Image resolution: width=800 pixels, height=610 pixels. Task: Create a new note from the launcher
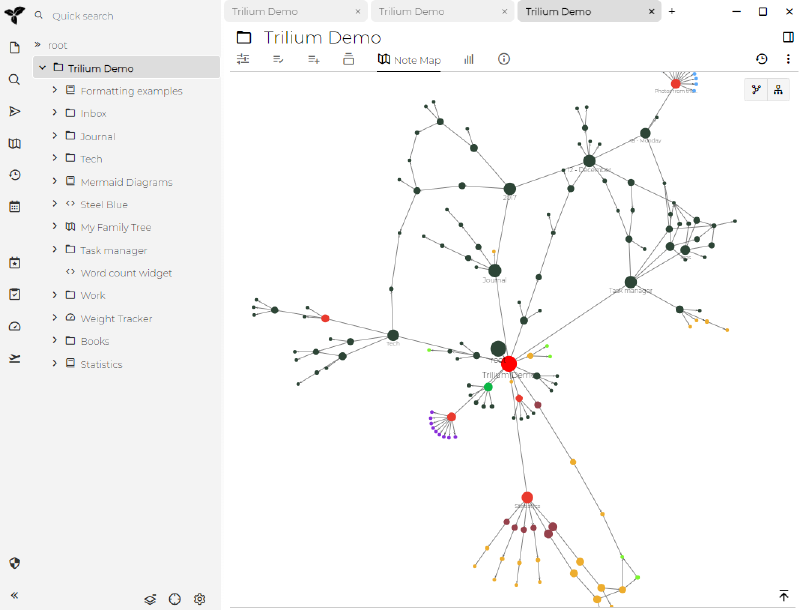(x=15, y=47)
